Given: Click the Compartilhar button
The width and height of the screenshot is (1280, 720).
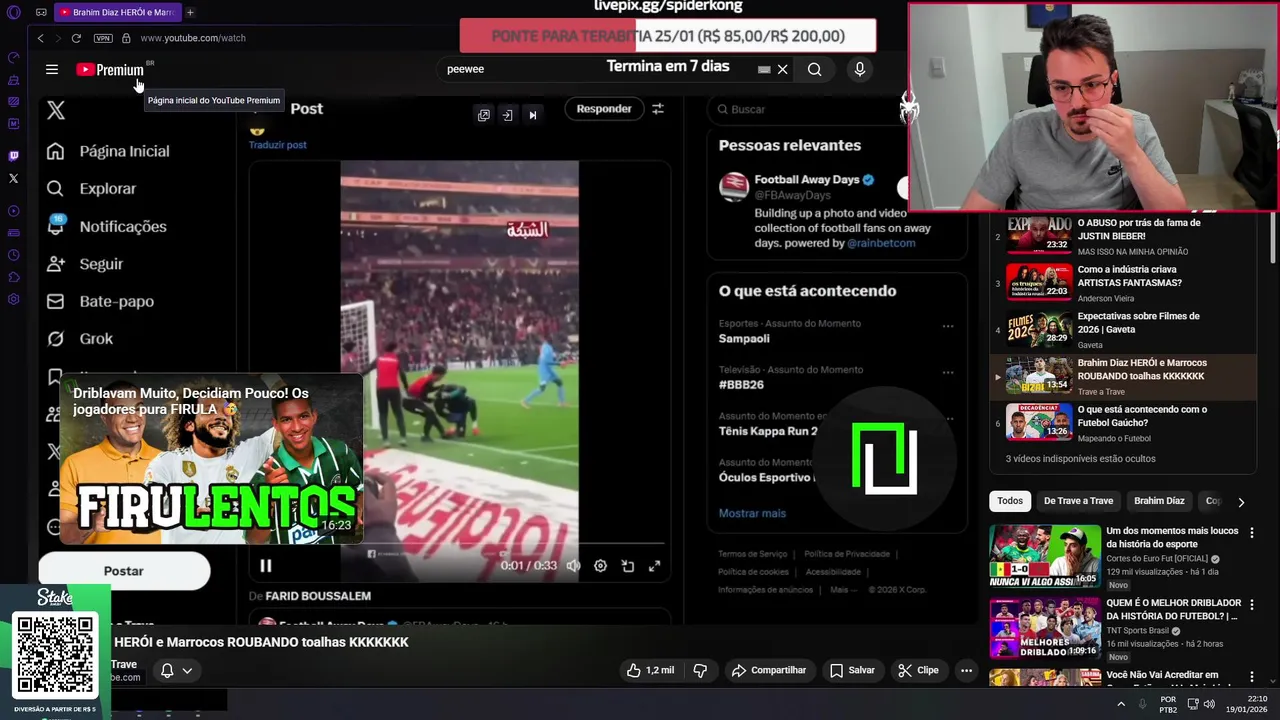Looking at the screenshot, I should (x=768, y=670).
